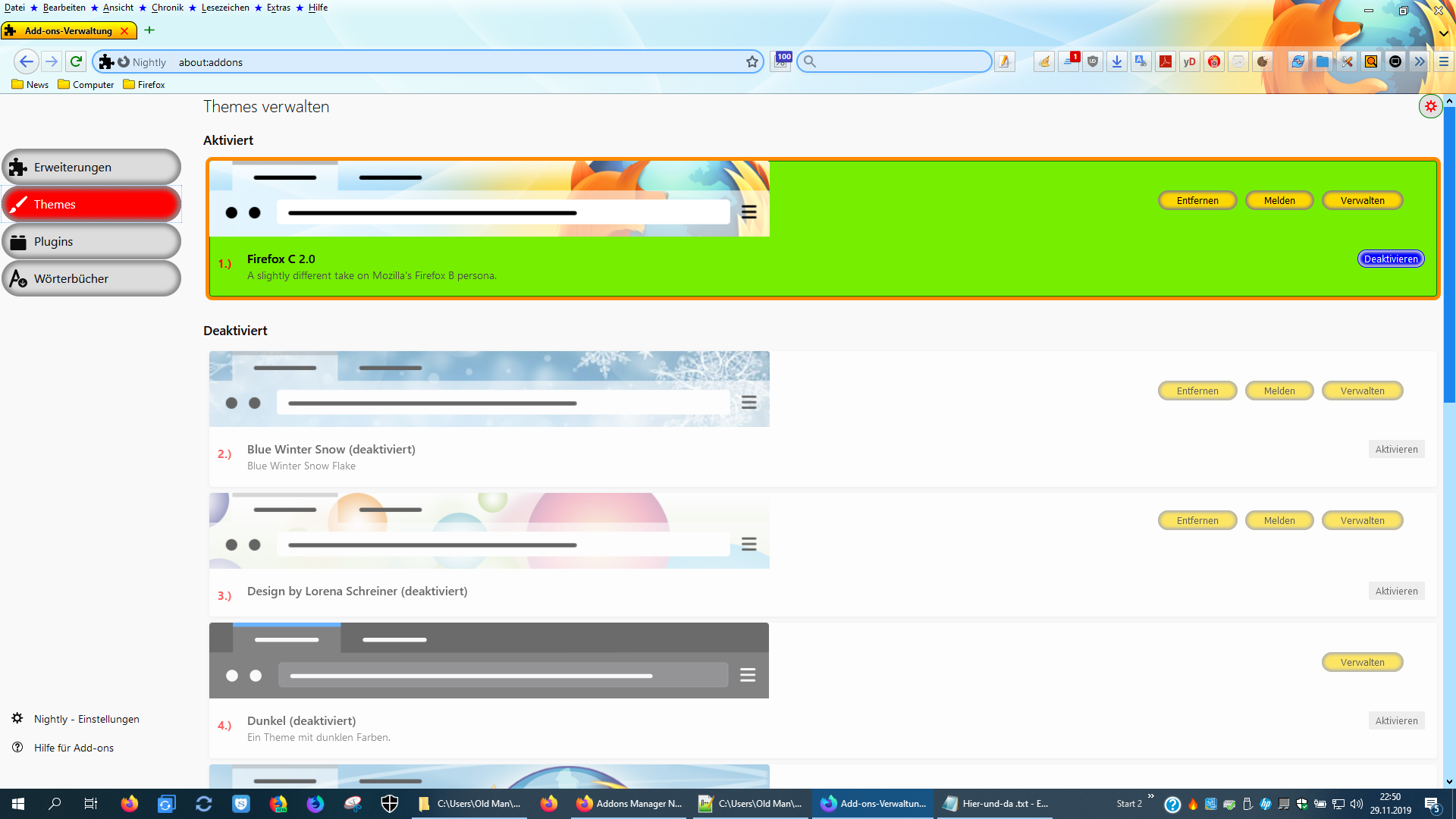
Task: Reload the page with the green refresh icon
Action: pyautogui.click(x=76, y=61)
